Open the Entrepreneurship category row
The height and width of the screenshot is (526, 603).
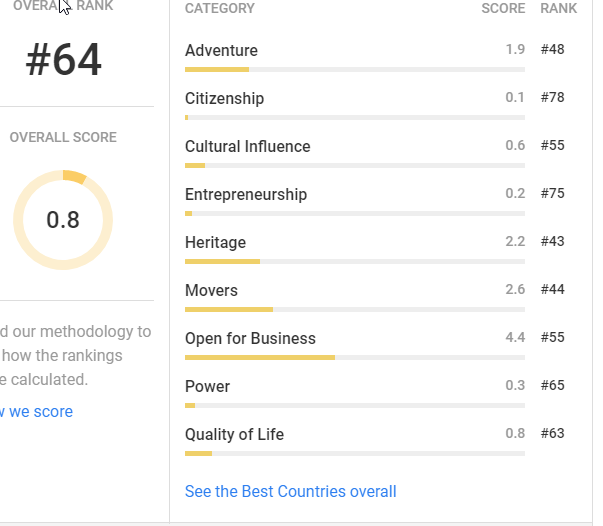click(x=245, y=194)
